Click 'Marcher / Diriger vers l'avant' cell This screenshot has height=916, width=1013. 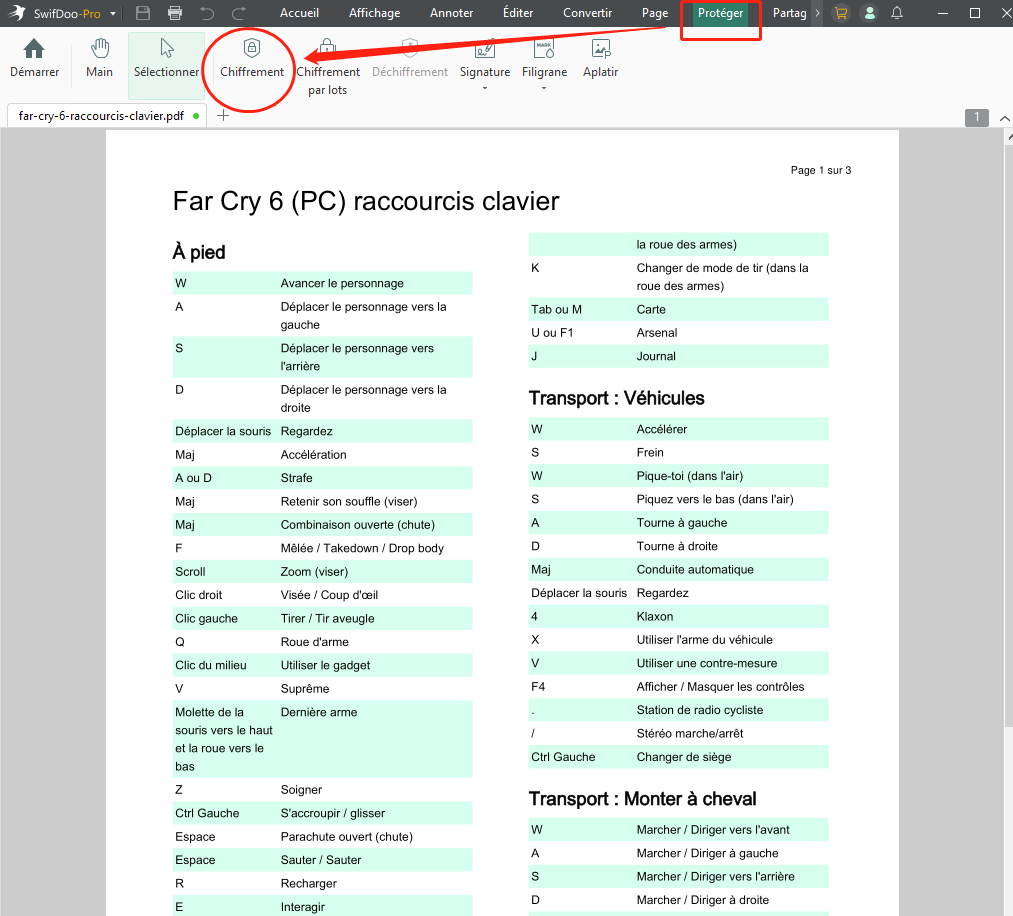713,829
